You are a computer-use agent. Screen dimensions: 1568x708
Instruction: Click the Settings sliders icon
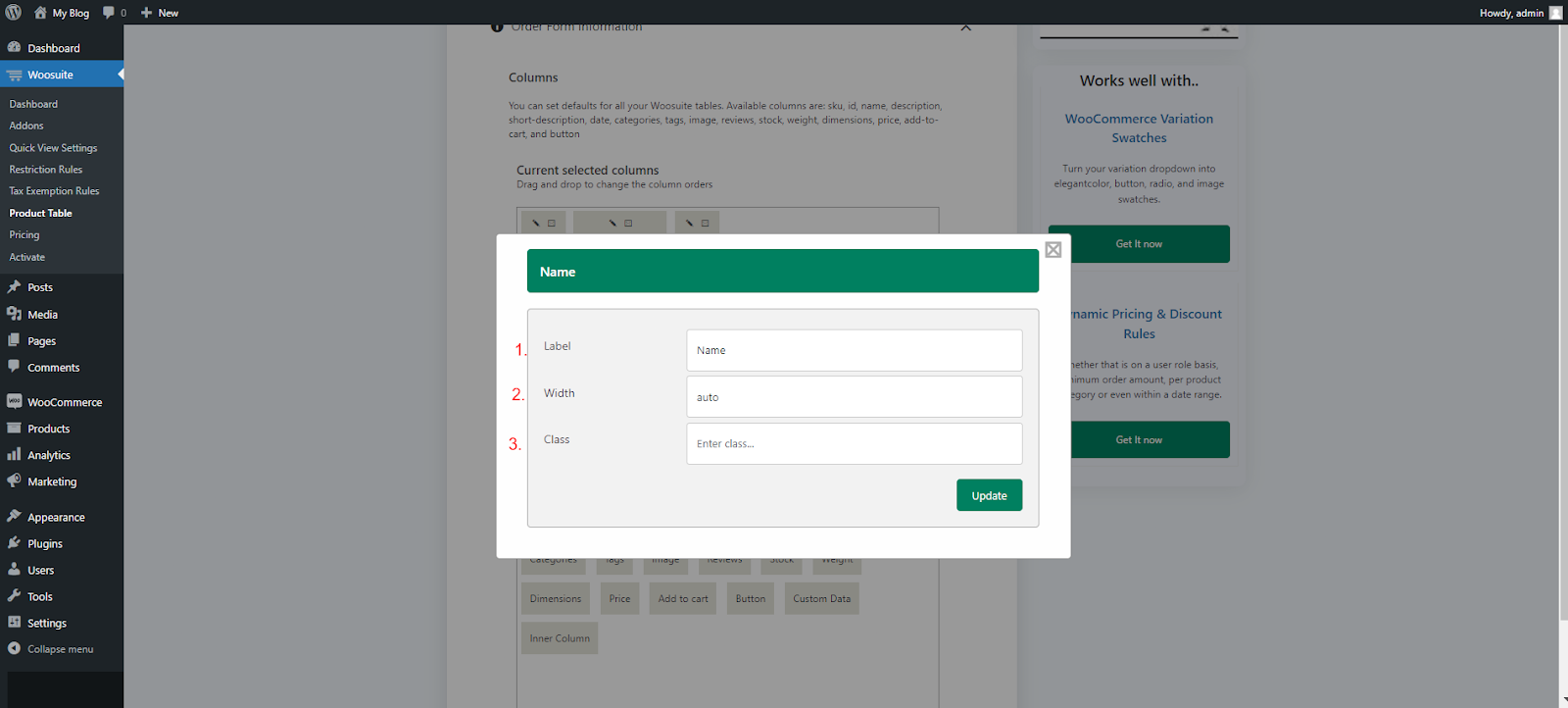tap(14, 622)
